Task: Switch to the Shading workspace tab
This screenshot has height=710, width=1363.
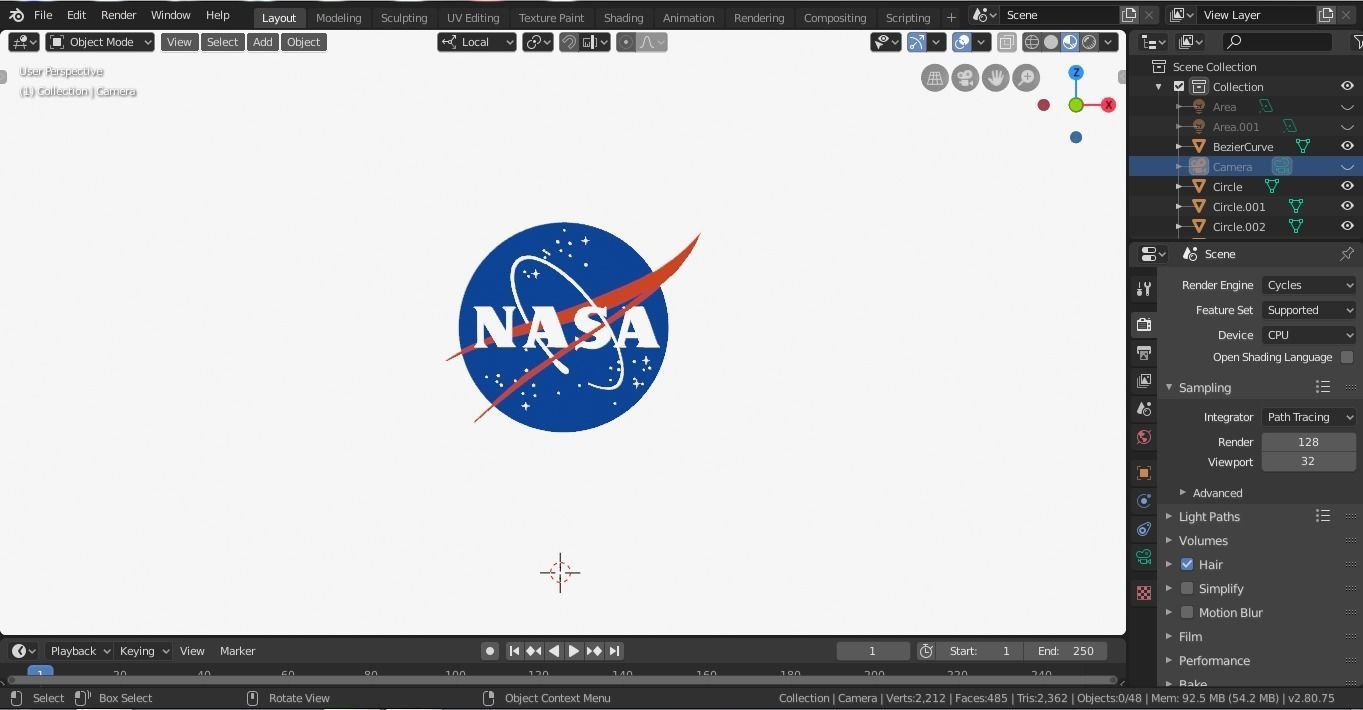Action: pyautogui.click(x=623, y=17)
